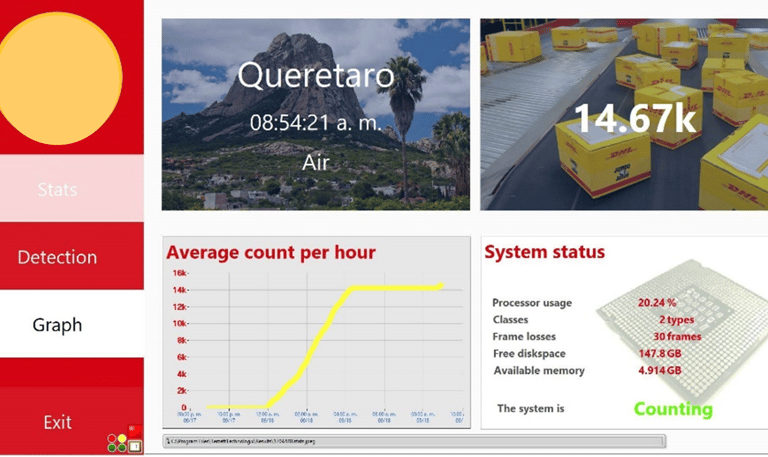Click the white square icon by Exit
The image size is (768, 457).
point(135,446)
